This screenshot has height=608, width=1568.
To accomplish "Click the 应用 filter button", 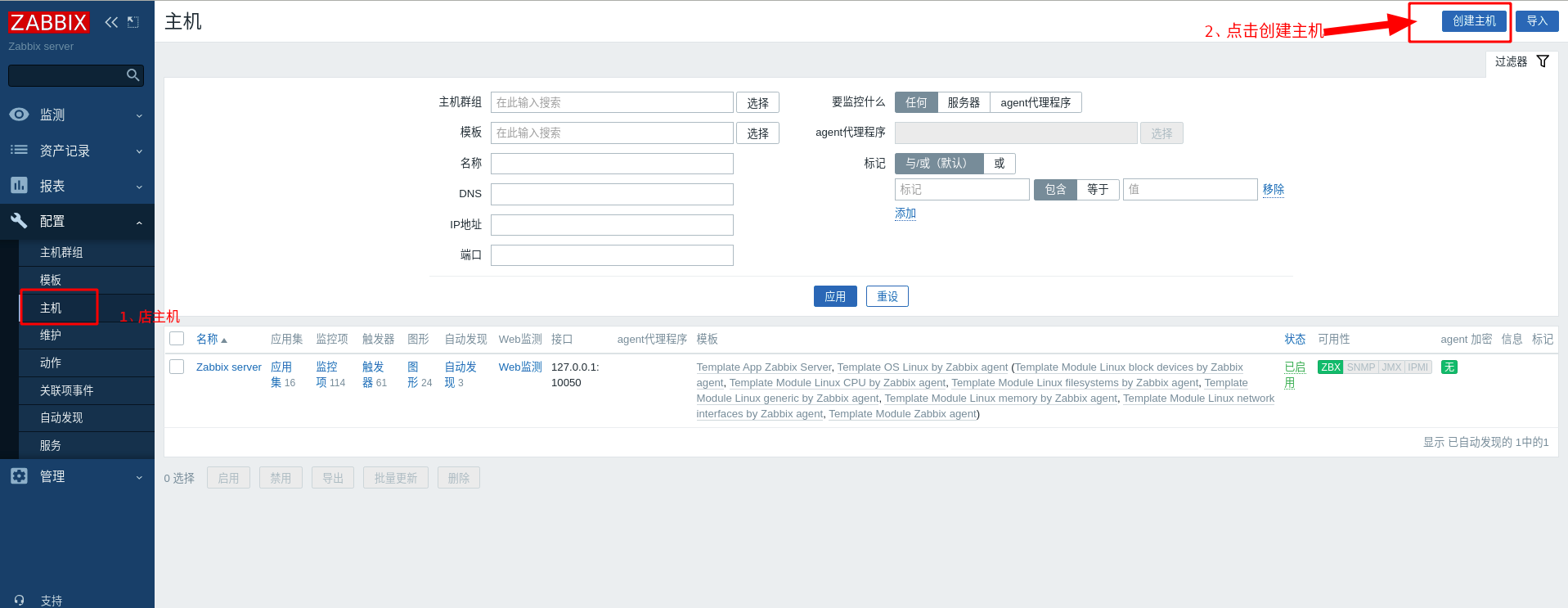I will click(x=835, y=296).
